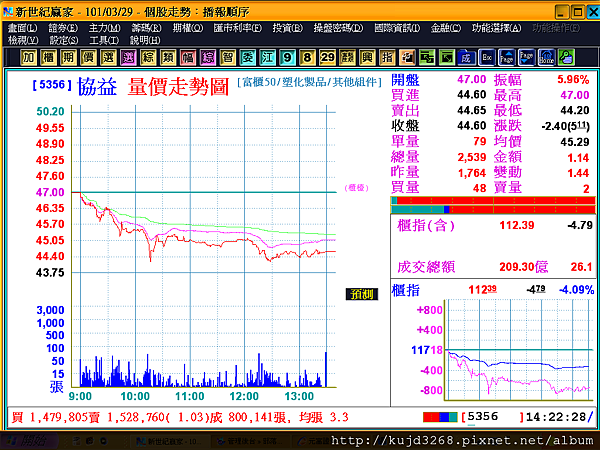Viewport: 600px width, 450px height.
Task: Open the 金融(C) menu
Action: tap(446, 28)
